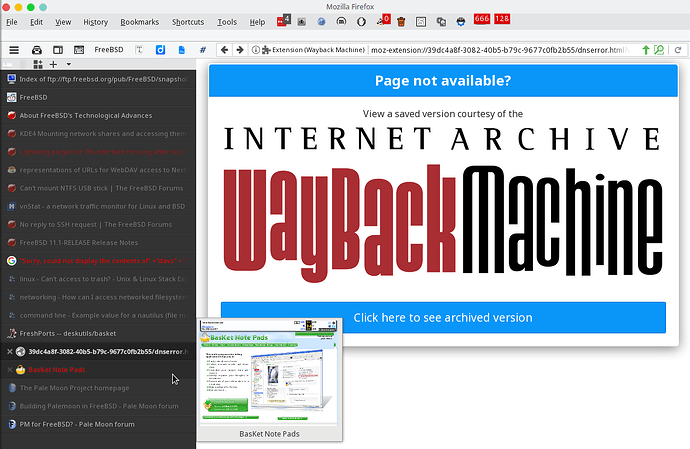
Task: Click the blue masked-face extension icon
Action: pyautogui.click(x=461, y=22)
